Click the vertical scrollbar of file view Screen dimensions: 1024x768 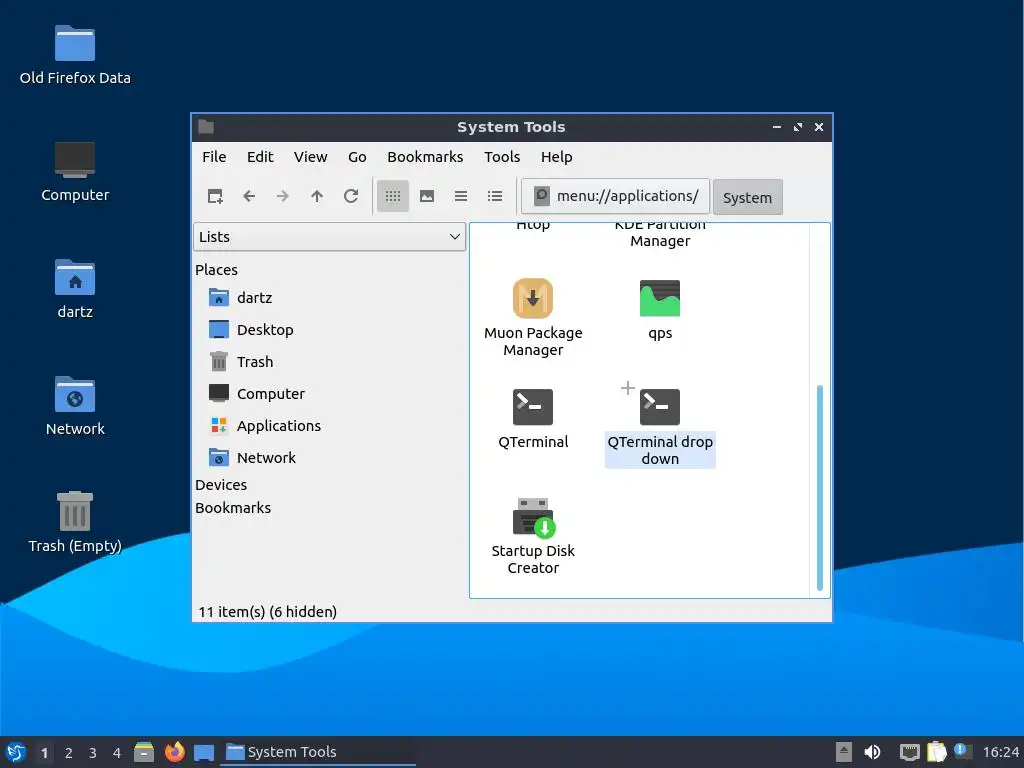coord(820,488)
